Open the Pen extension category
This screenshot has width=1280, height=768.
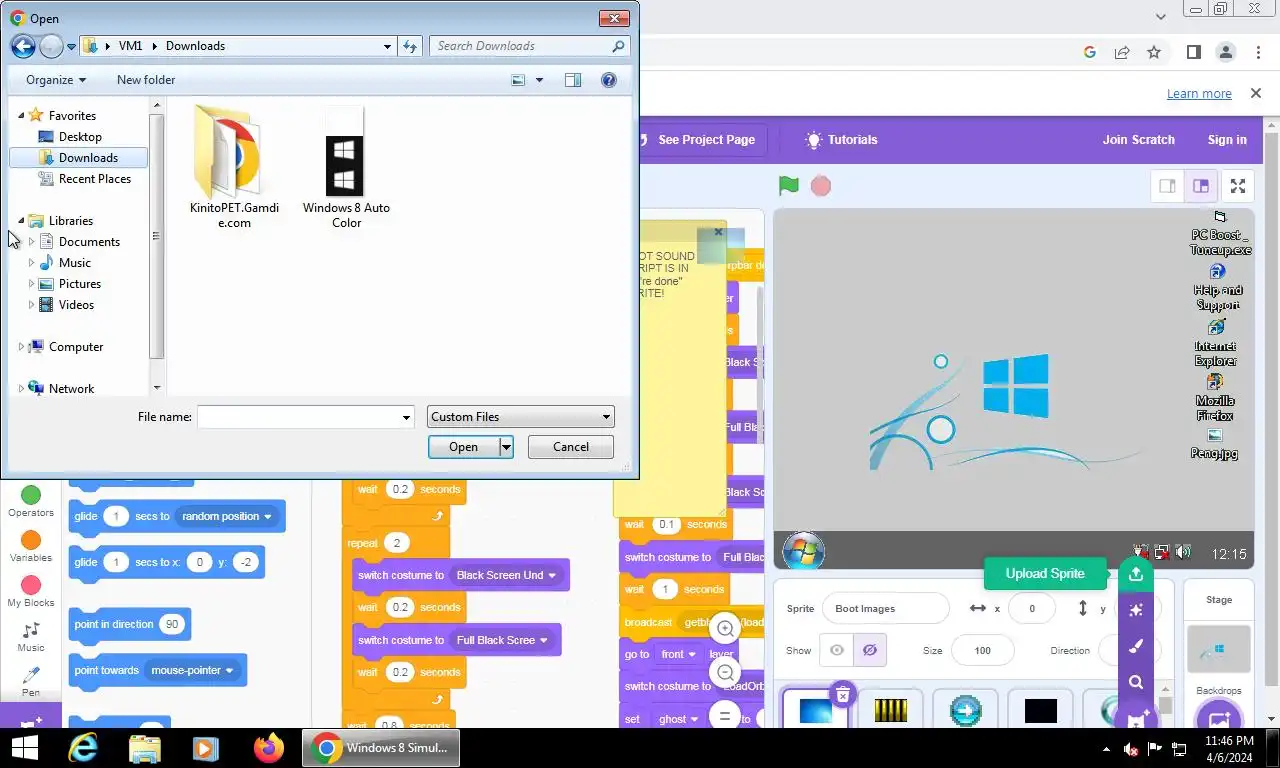[31, 682]
